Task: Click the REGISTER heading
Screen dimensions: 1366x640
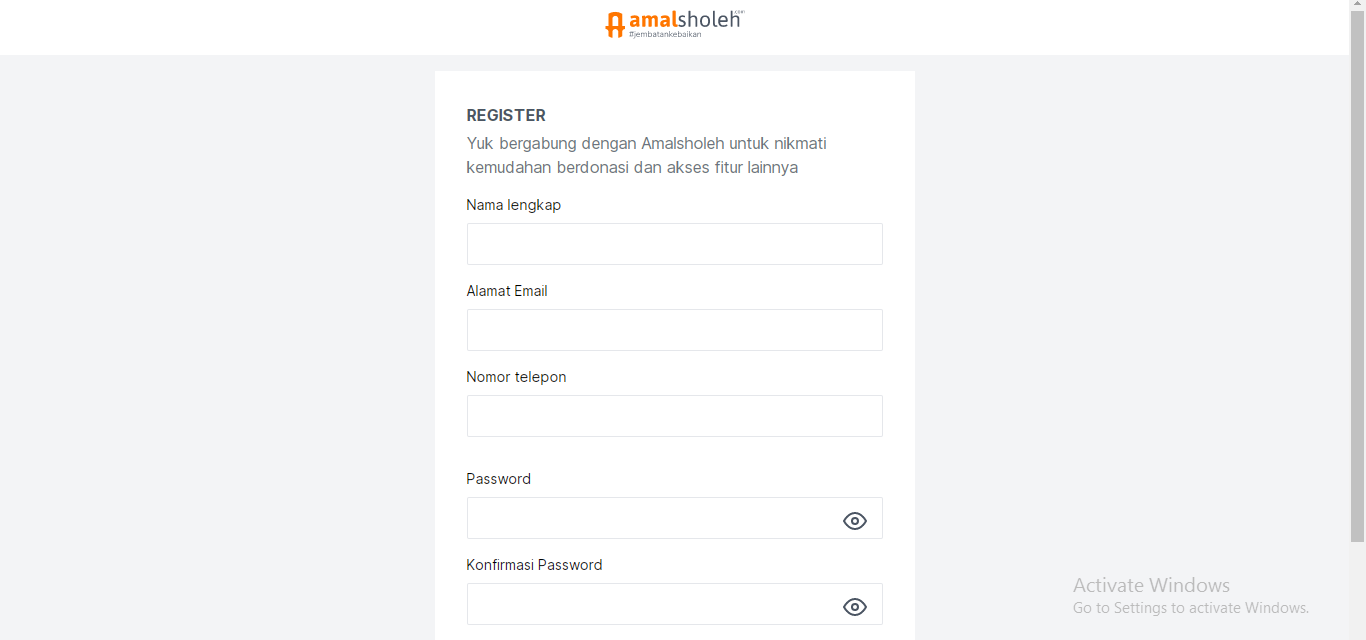Action: (506, 115)
